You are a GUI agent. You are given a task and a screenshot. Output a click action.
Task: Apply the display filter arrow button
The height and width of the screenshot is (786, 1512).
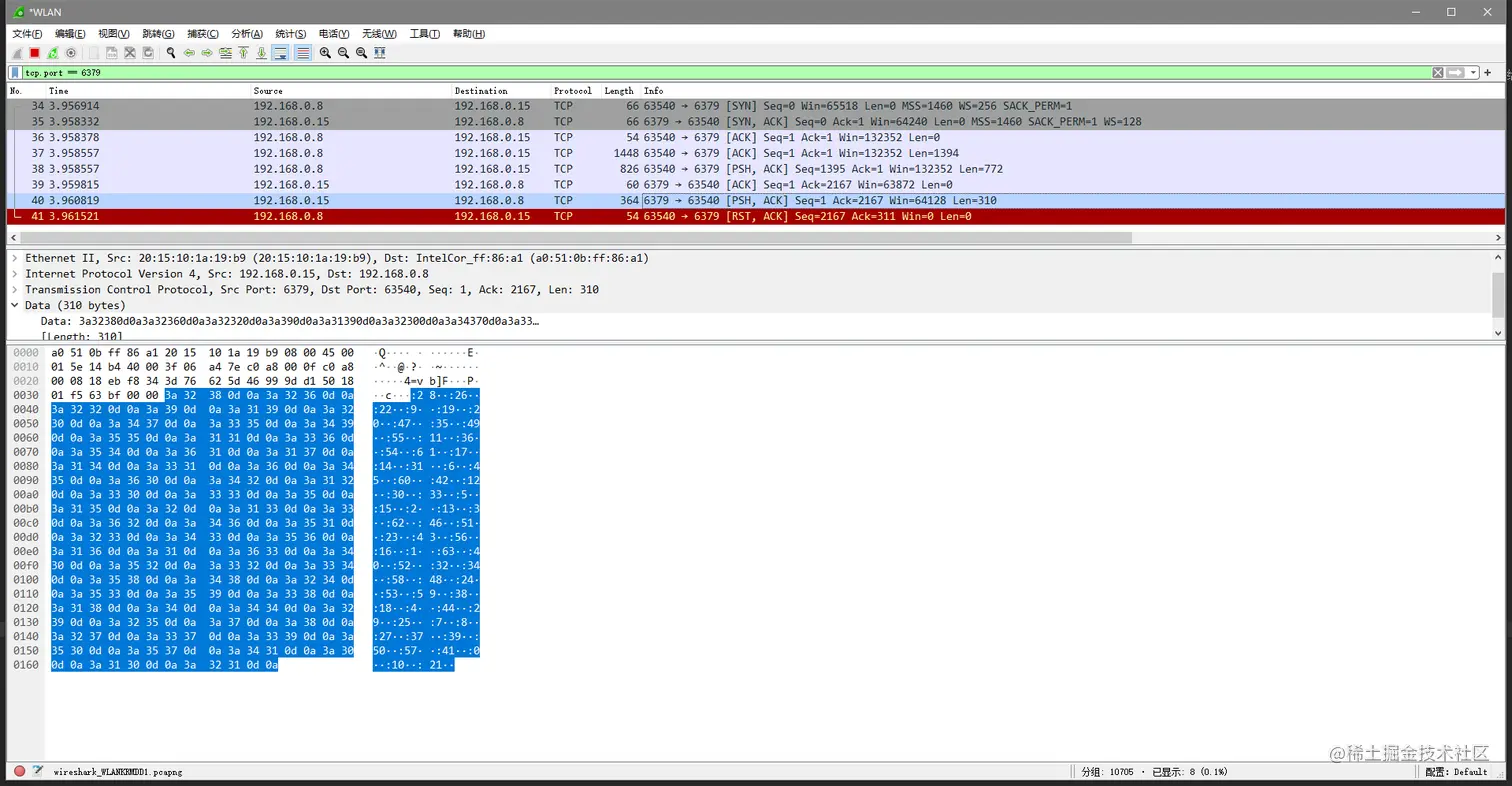point(1456,73)
